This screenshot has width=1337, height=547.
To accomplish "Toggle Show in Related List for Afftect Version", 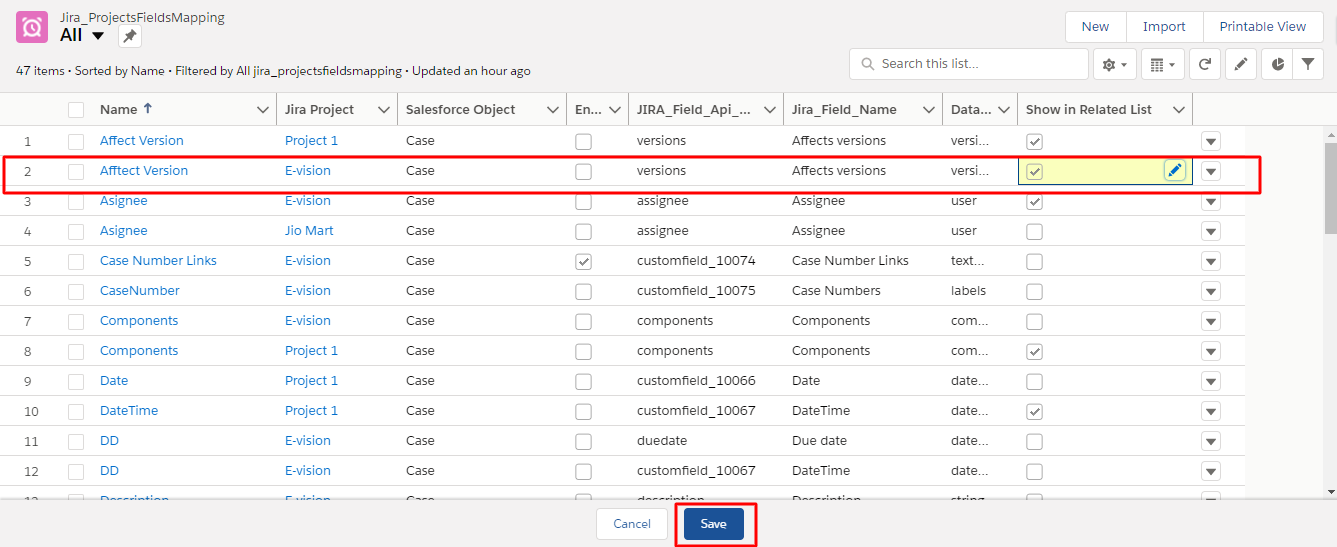I will [1035, 171].
